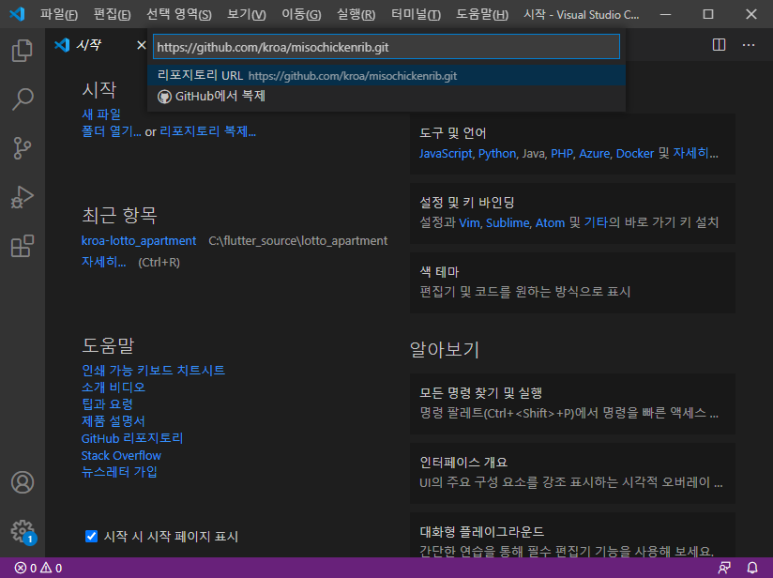Open 소개 비디오 link

click(113, 387)
